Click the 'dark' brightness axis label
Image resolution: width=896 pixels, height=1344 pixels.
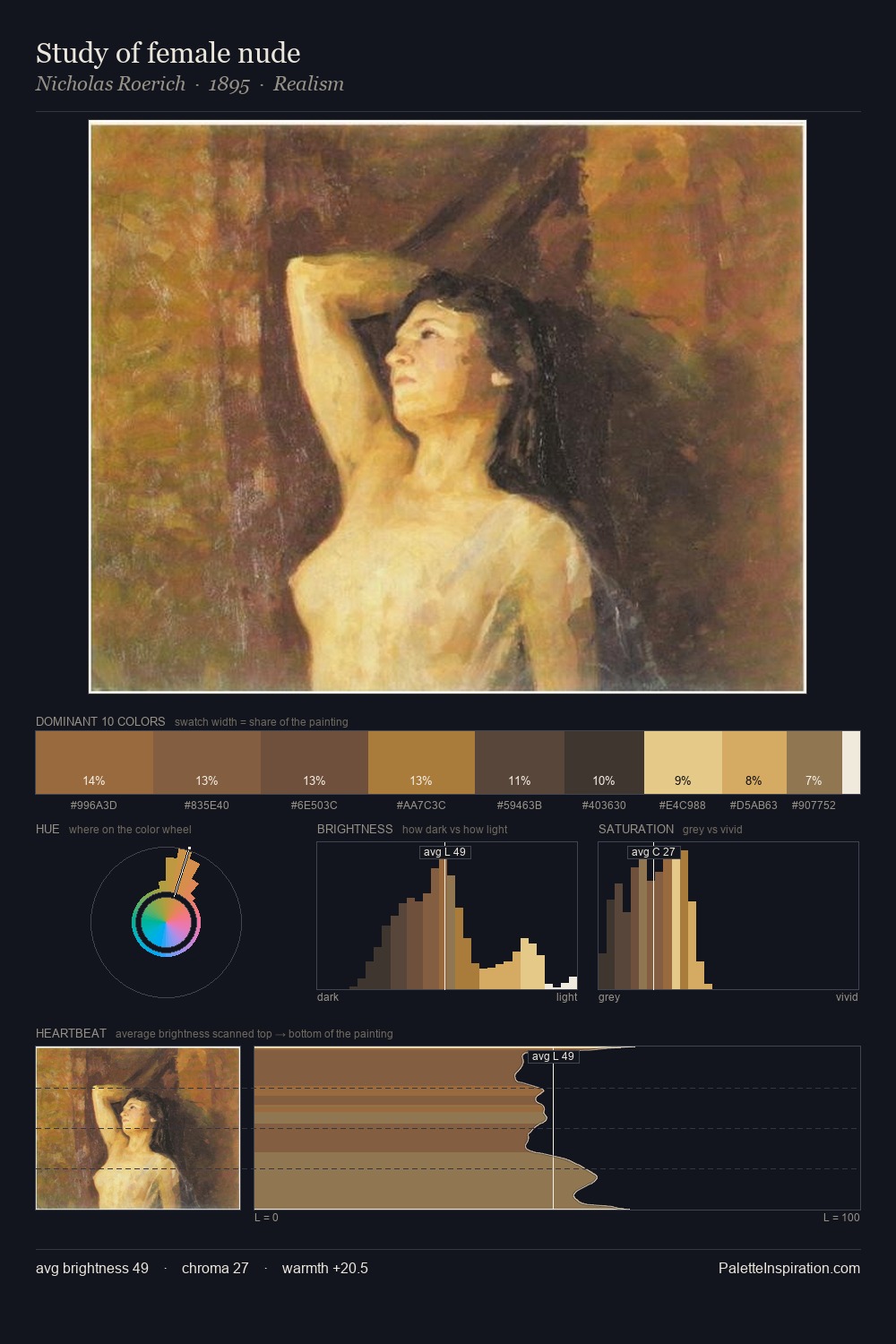pyautogui.click(x=328, y=997)
